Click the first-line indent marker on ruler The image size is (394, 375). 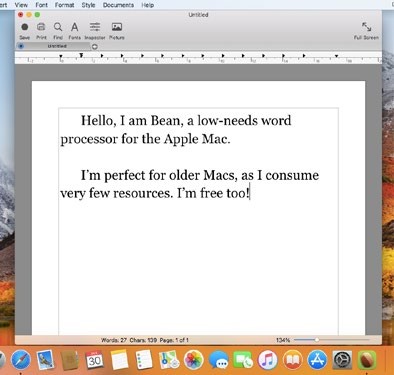pyautogui.click(x=81, y=55)
